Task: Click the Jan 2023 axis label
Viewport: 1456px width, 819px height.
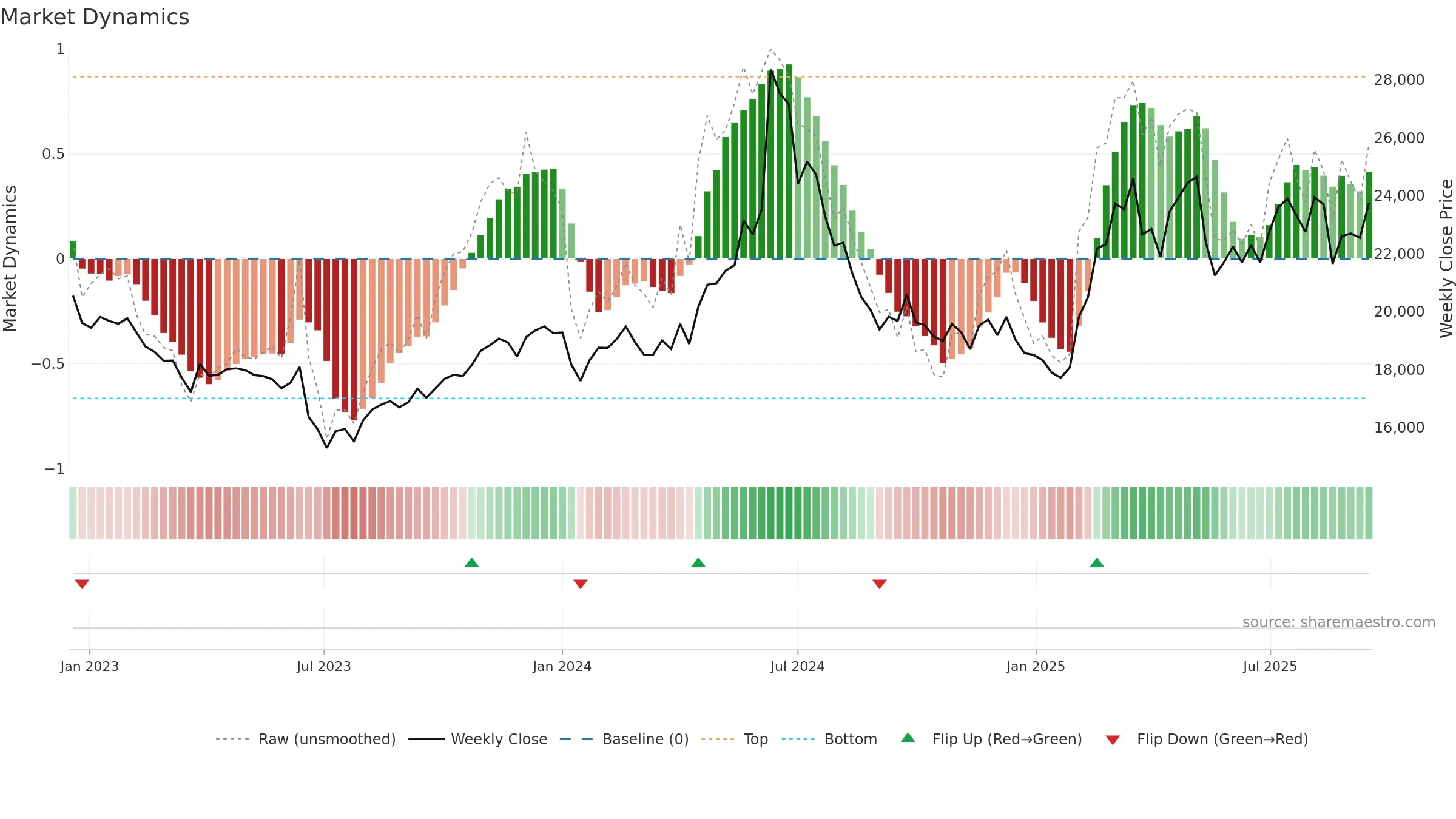Action: click(x=90, y=666)
